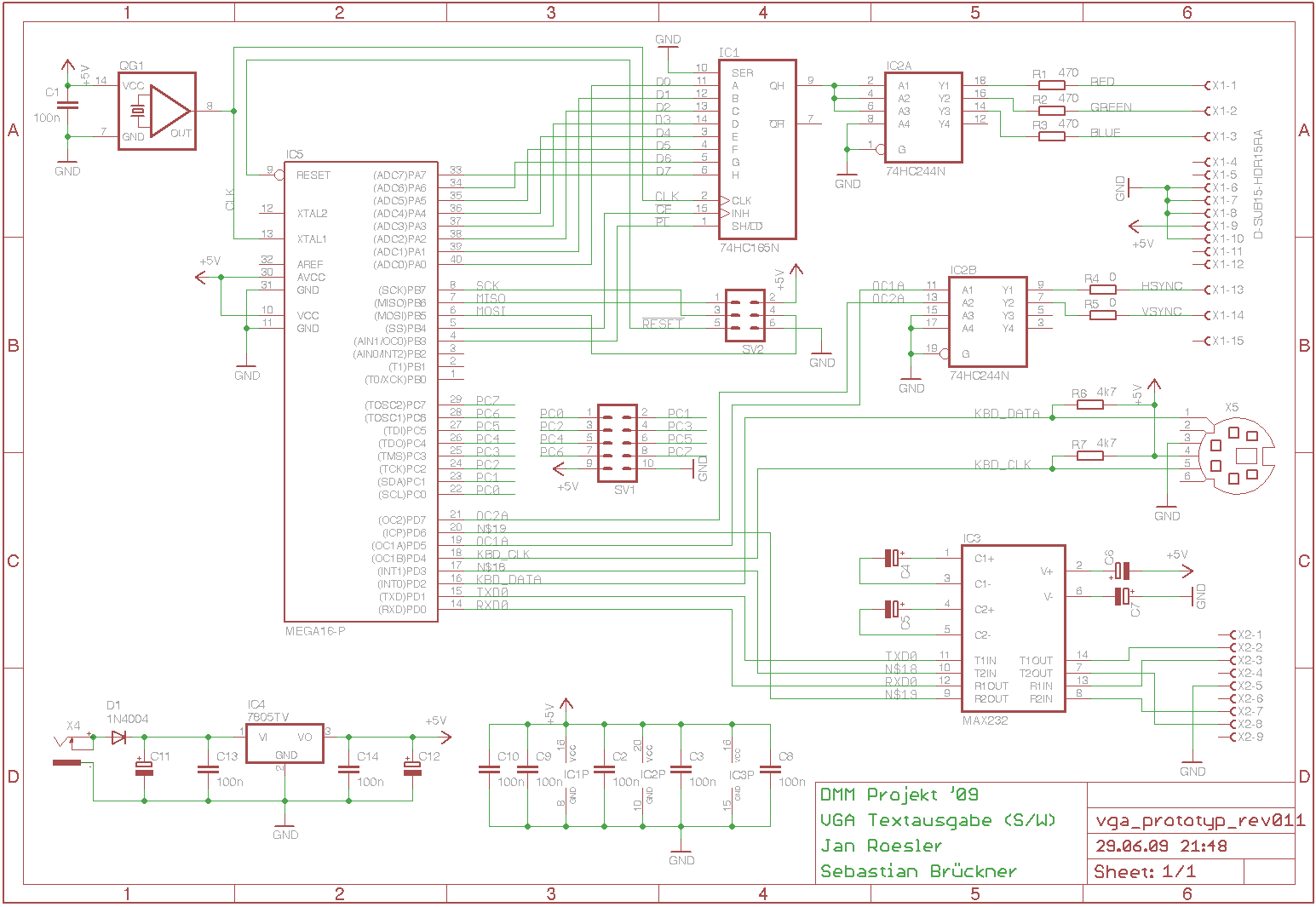Select the X1-13 HSYNC connector pin

(1225, 290)
